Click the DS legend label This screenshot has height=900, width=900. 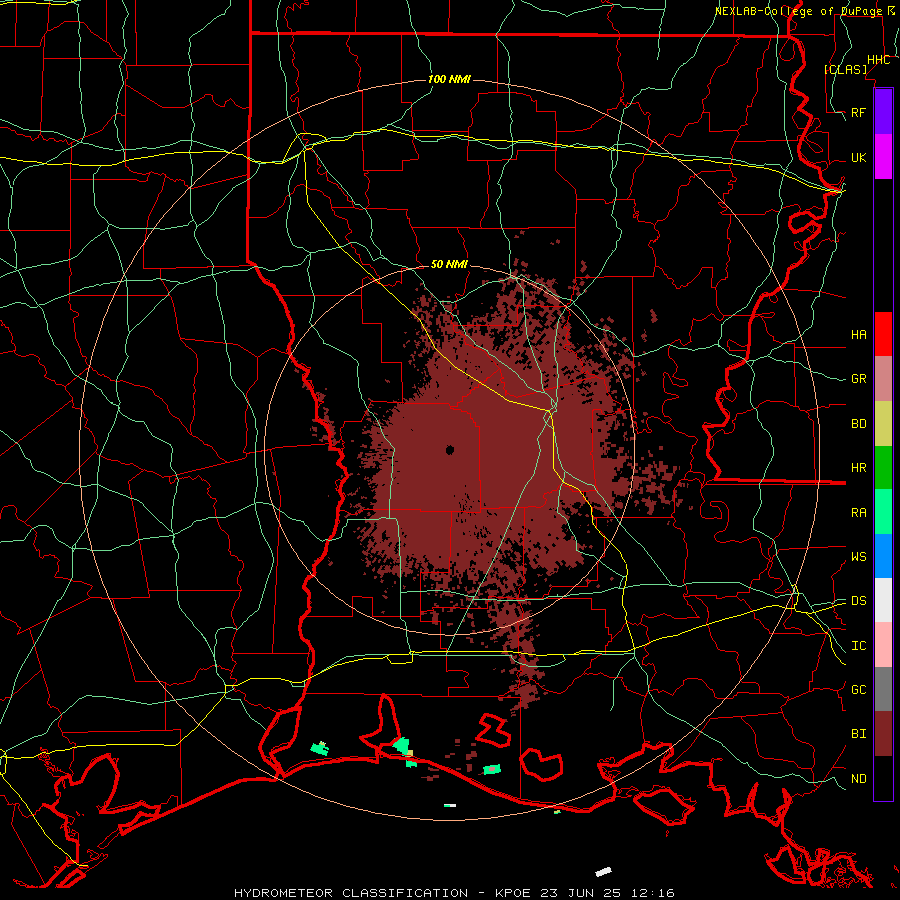(858, 600)
